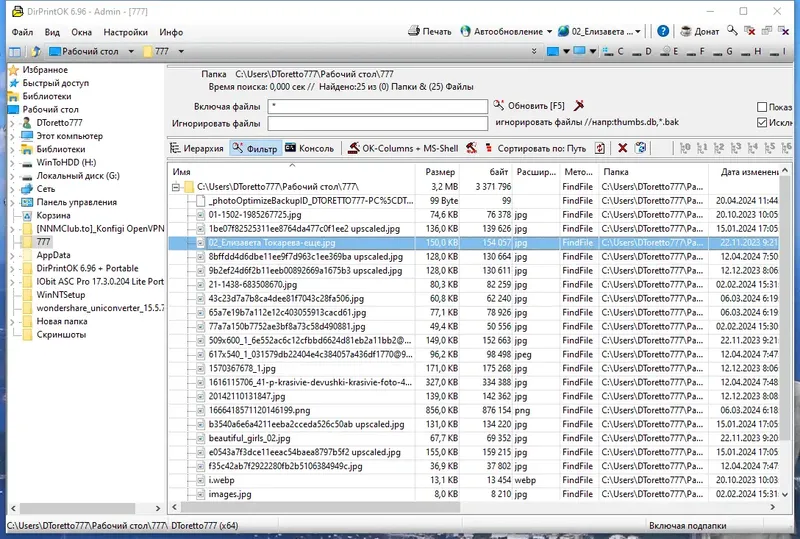Expand Этот компьютер node in sidebar

click(x=13, y=136)
